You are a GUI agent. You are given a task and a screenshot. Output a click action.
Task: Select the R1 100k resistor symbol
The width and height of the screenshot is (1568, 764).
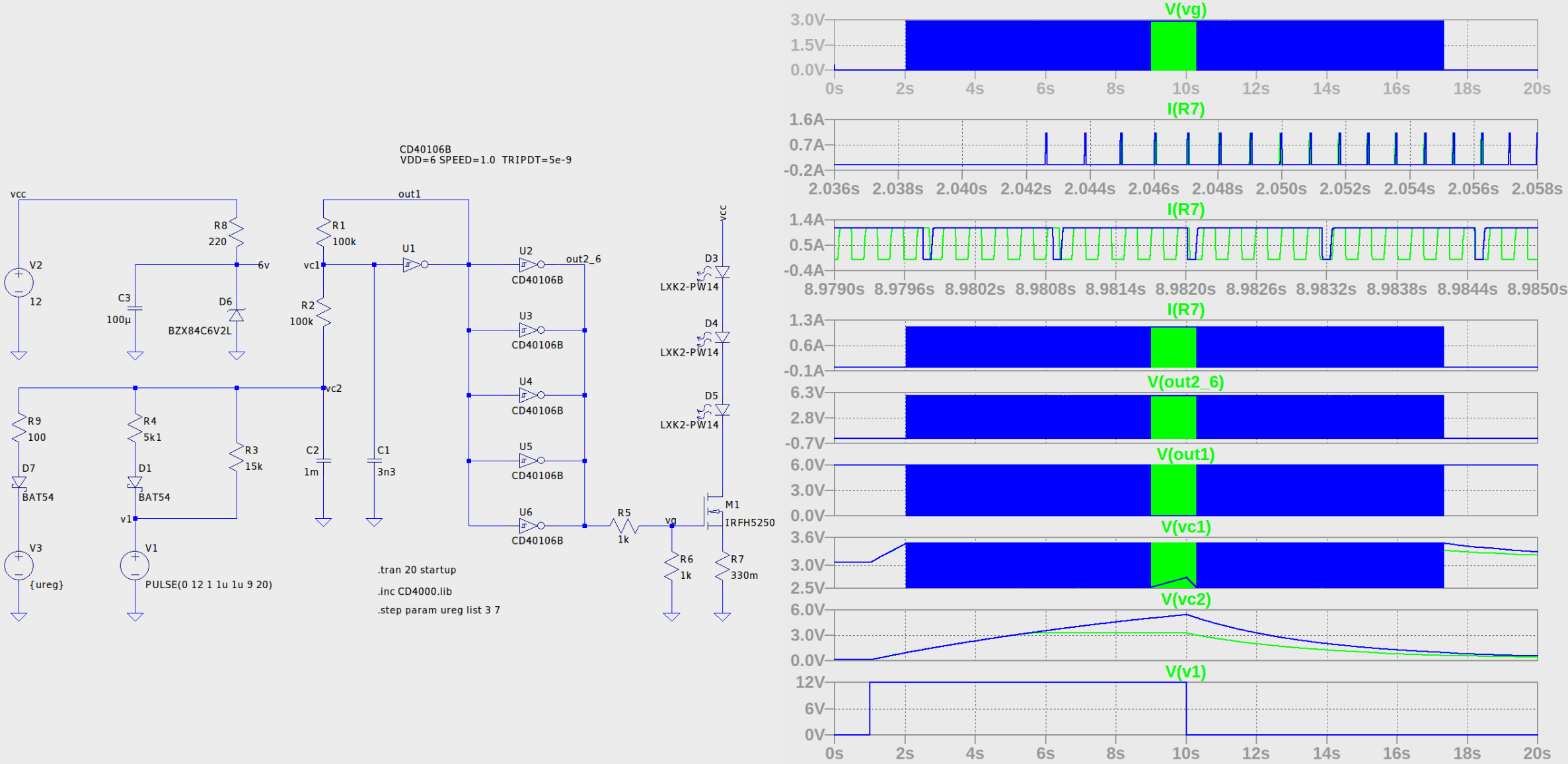tap(323, 233)
